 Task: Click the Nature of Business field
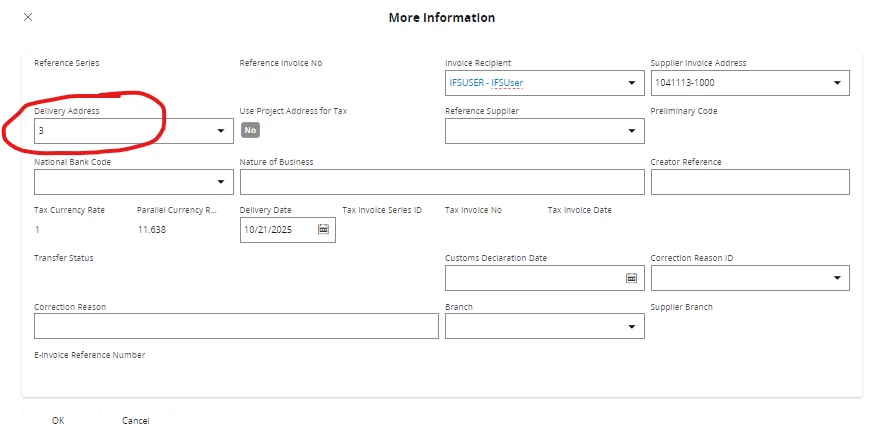[x=442, y=182]
